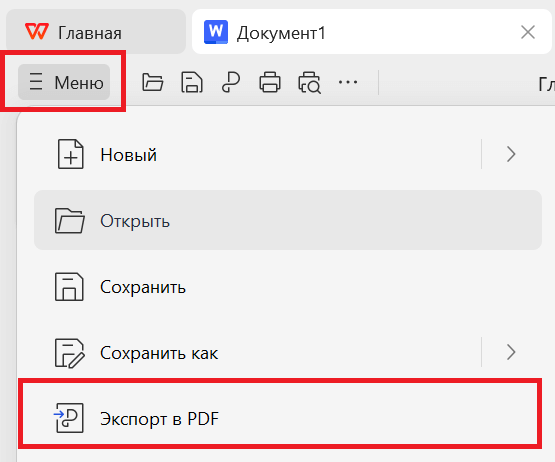This screenshot has height=462, width=555.
Task: Click the blue W document icon
Action: (x=216, y=32)
